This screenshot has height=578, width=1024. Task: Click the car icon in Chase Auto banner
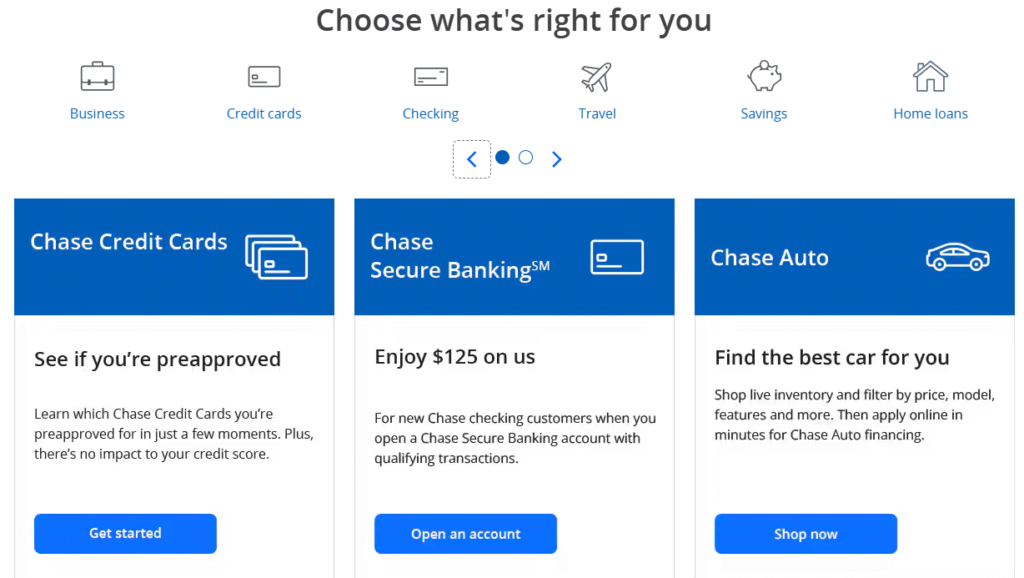click(957, 257)
